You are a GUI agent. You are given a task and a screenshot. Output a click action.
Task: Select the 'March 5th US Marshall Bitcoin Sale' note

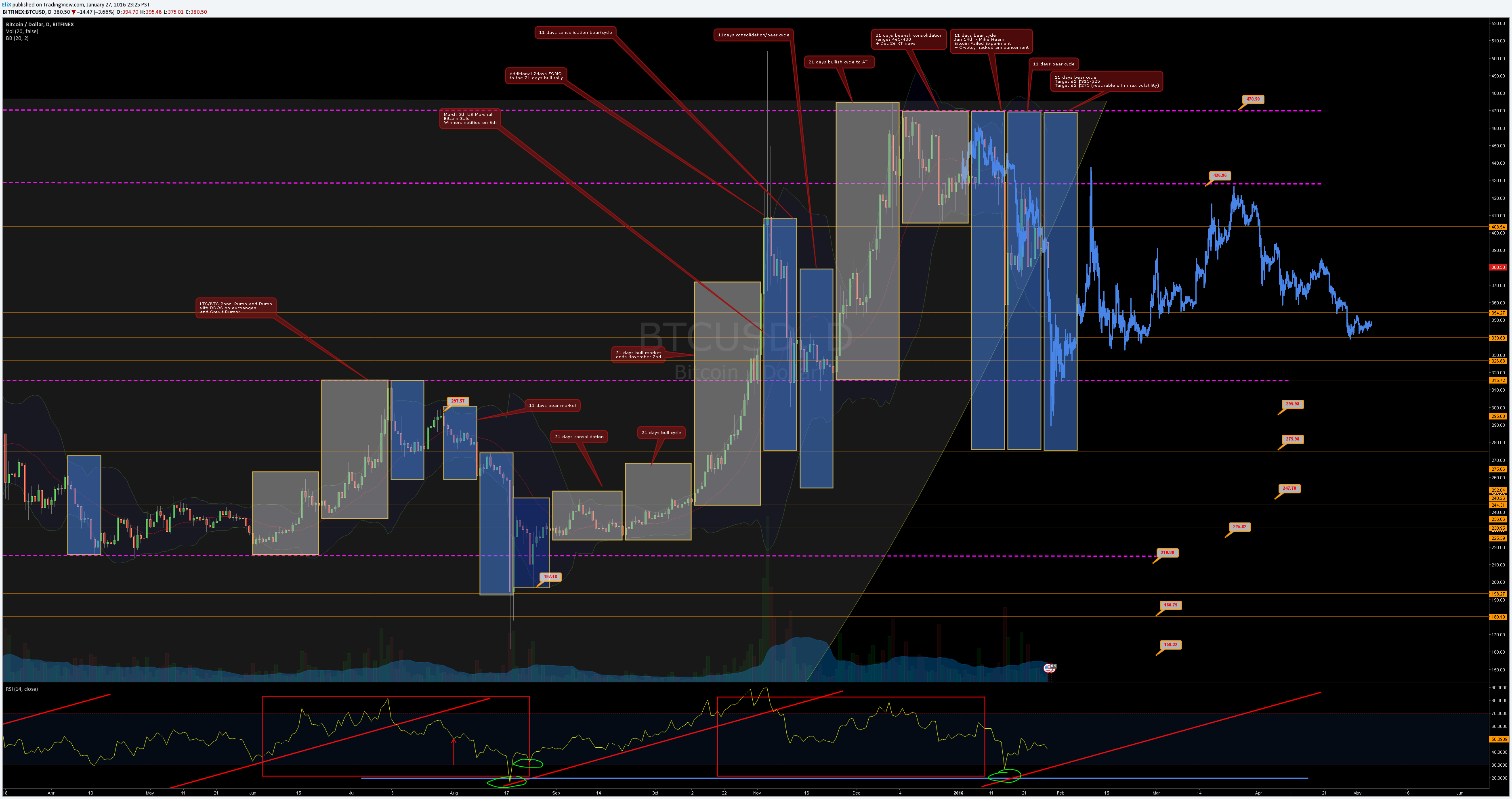coord(470,119)
